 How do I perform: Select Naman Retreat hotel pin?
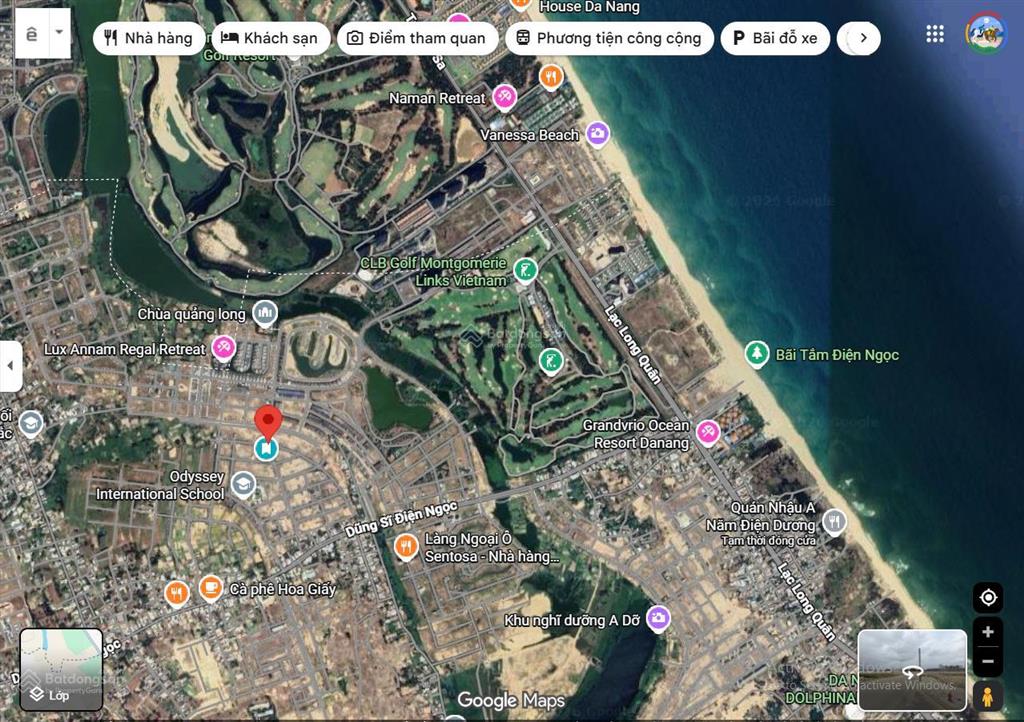click(504, 98)
